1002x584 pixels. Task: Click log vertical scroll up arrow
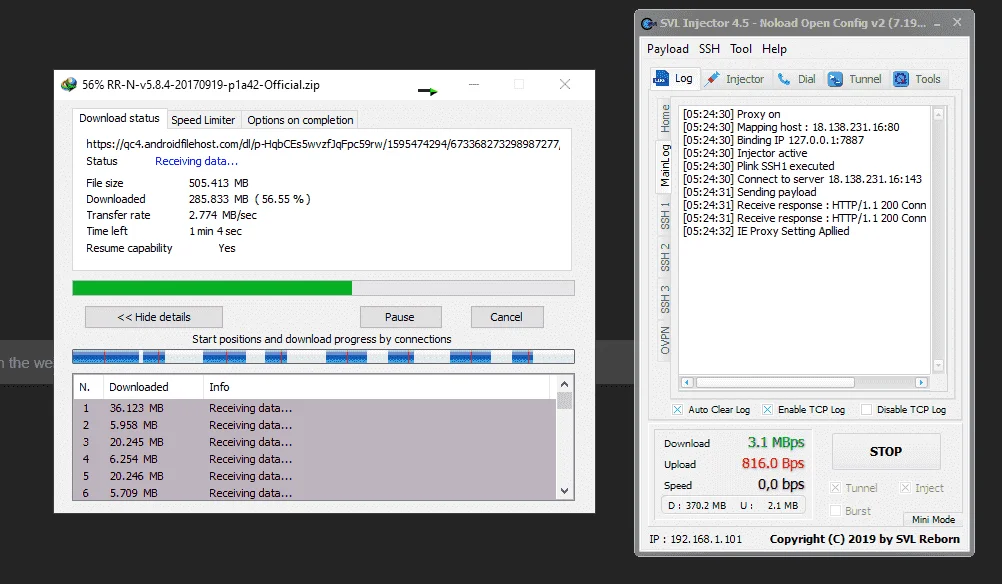click(938, 115)
